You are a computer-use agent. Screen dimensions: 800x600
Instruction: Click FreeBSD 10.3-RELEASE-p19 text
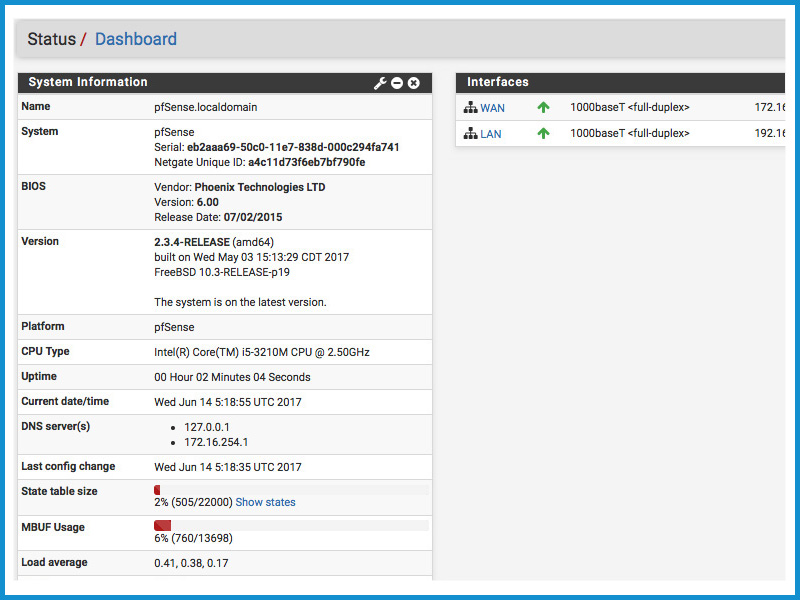[x=222, y=272]
